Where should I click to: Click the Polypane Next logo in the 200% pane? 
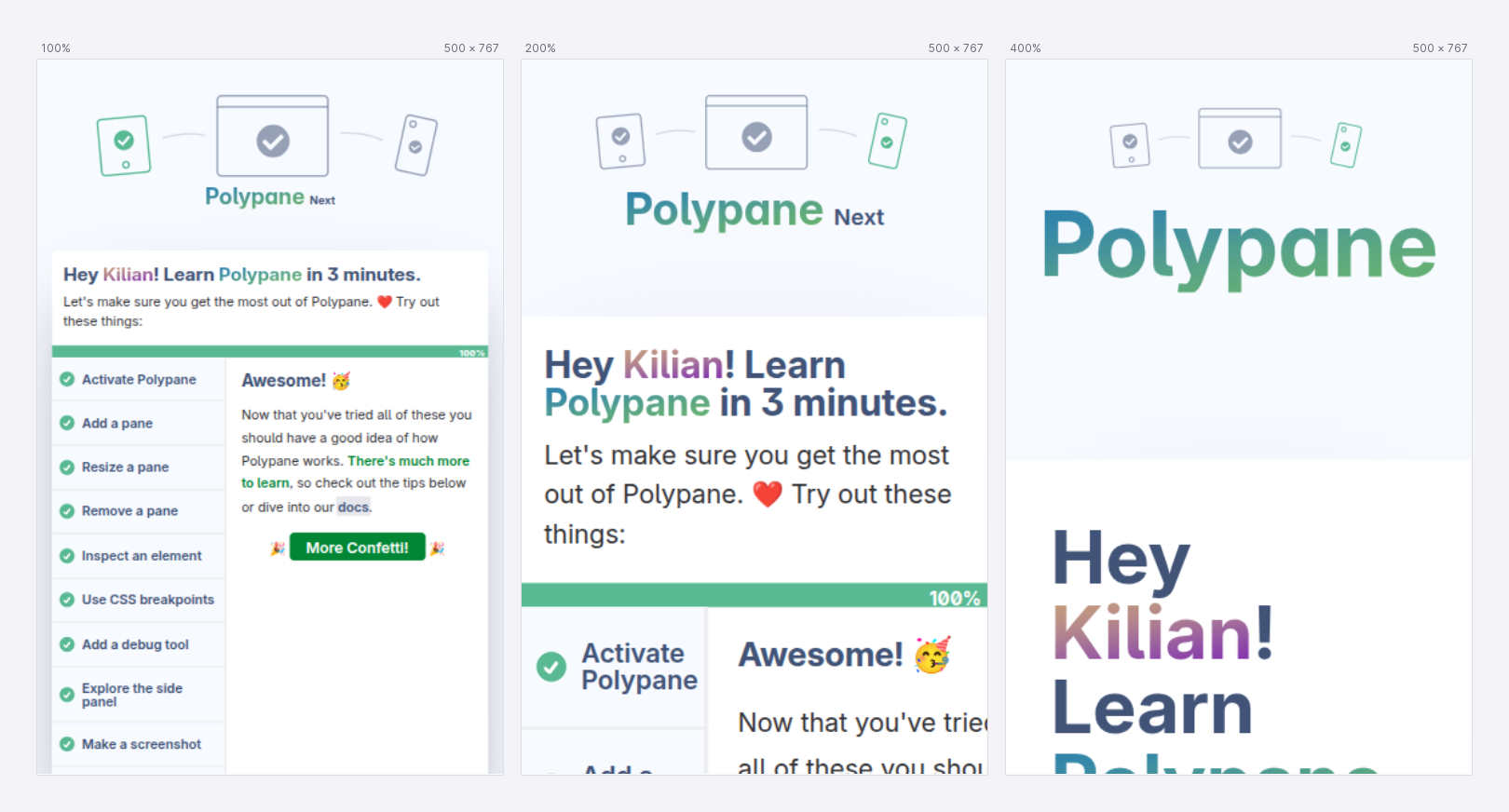tap(754, 210)
